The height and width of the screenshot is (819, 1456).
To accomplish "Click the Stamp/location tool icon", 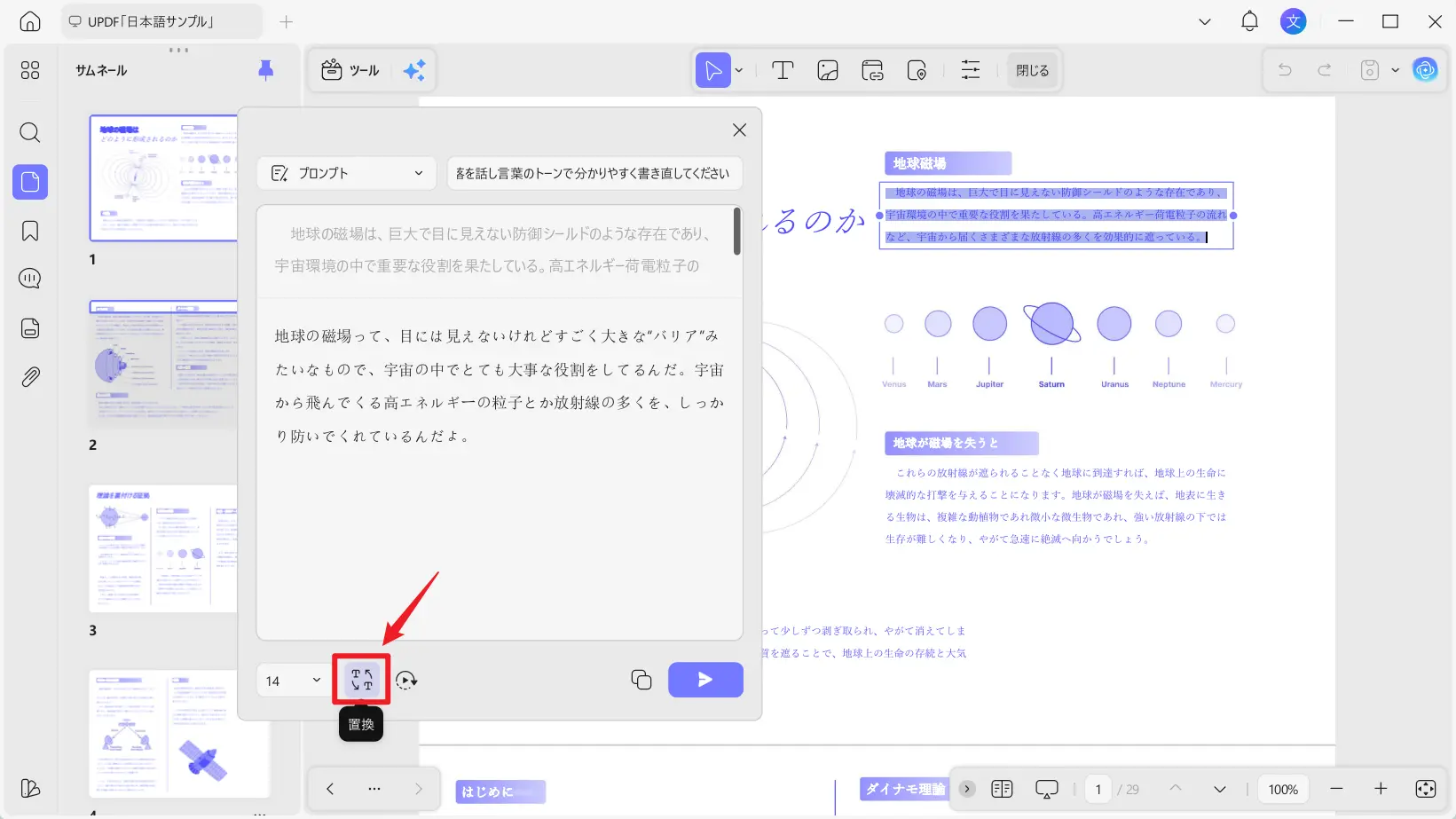I will point(917,70).
